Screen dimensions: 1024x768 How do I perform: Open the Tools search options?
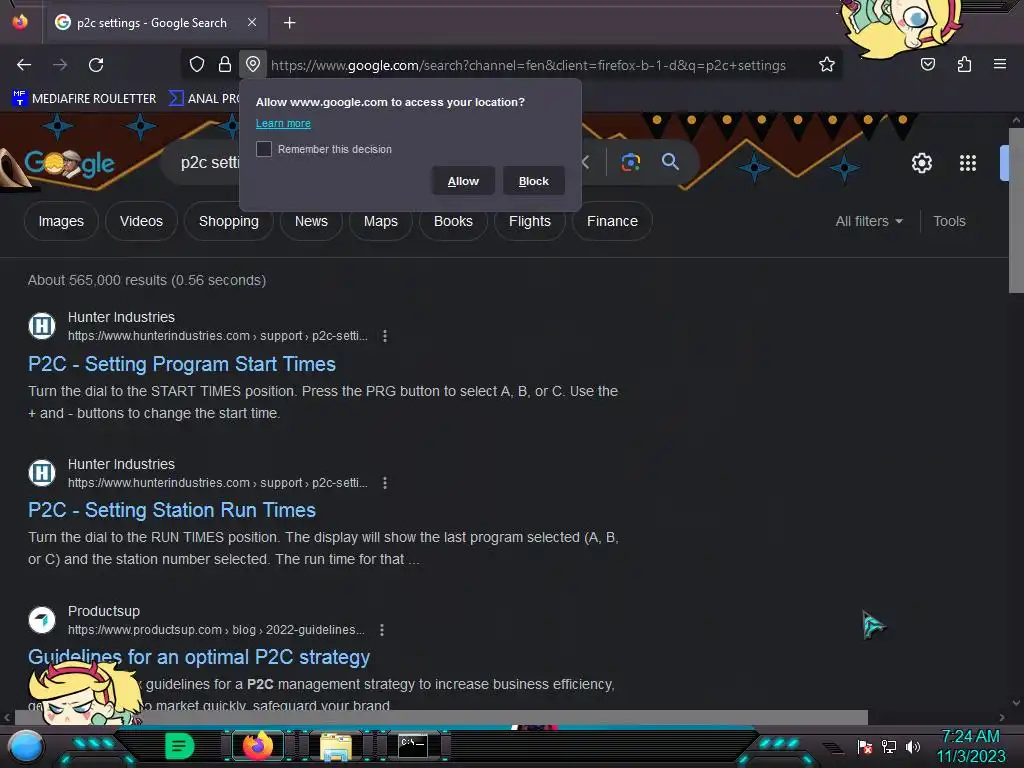click(x=949, y=221)
